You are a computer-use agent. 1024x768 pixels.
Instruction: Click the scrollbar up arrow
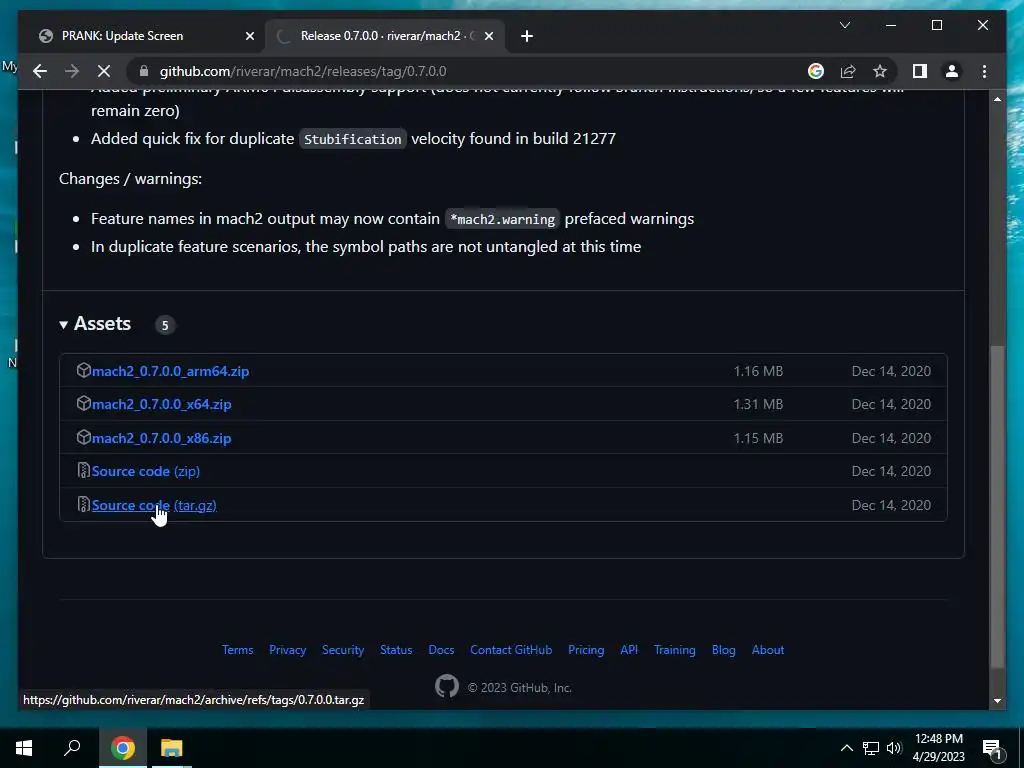tap(997, 99)
